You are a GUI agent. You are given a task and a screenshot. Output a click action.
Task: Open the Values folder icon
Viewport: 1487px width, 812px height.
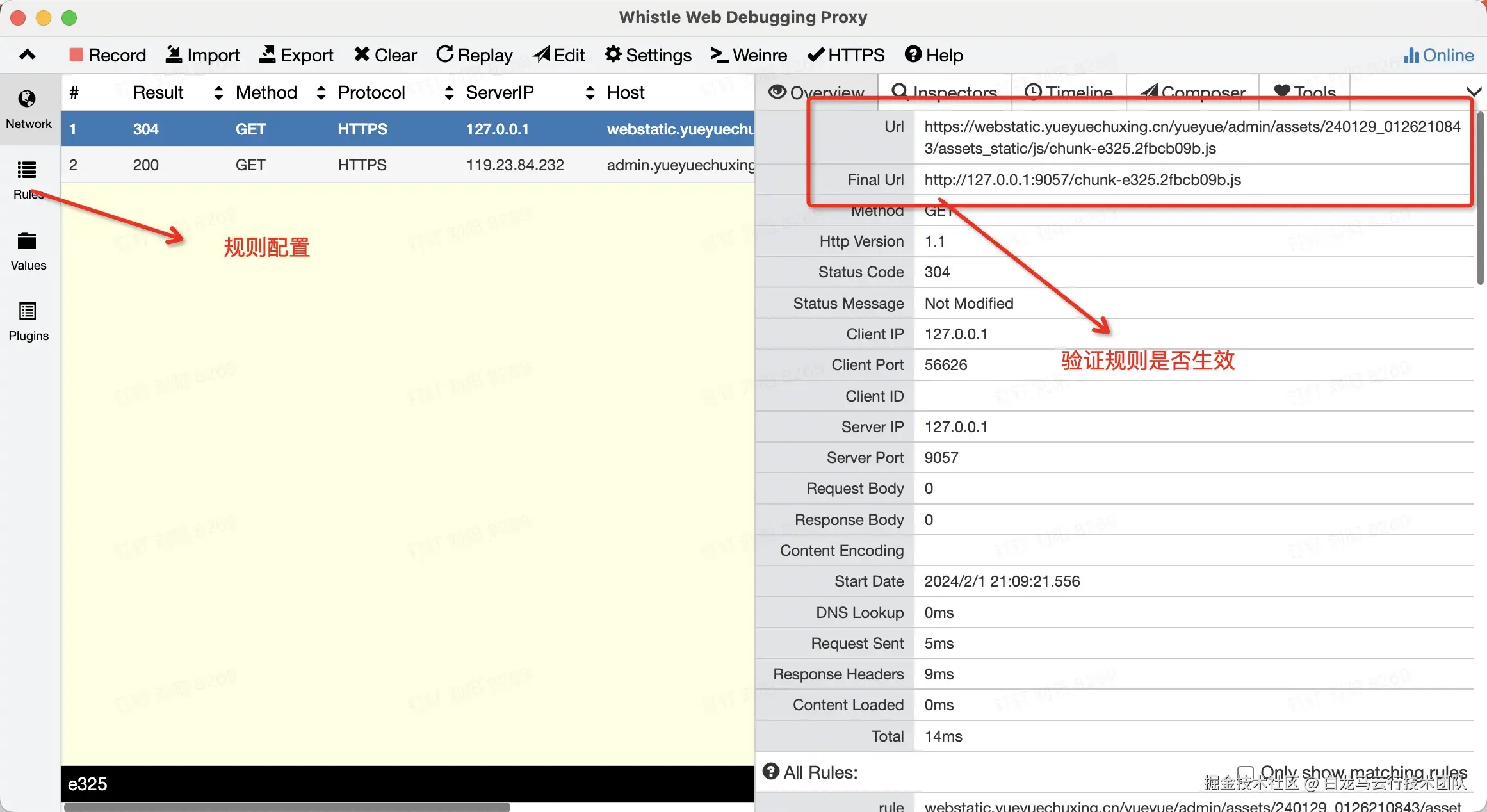pyautogui.click(x=27, y=241)
